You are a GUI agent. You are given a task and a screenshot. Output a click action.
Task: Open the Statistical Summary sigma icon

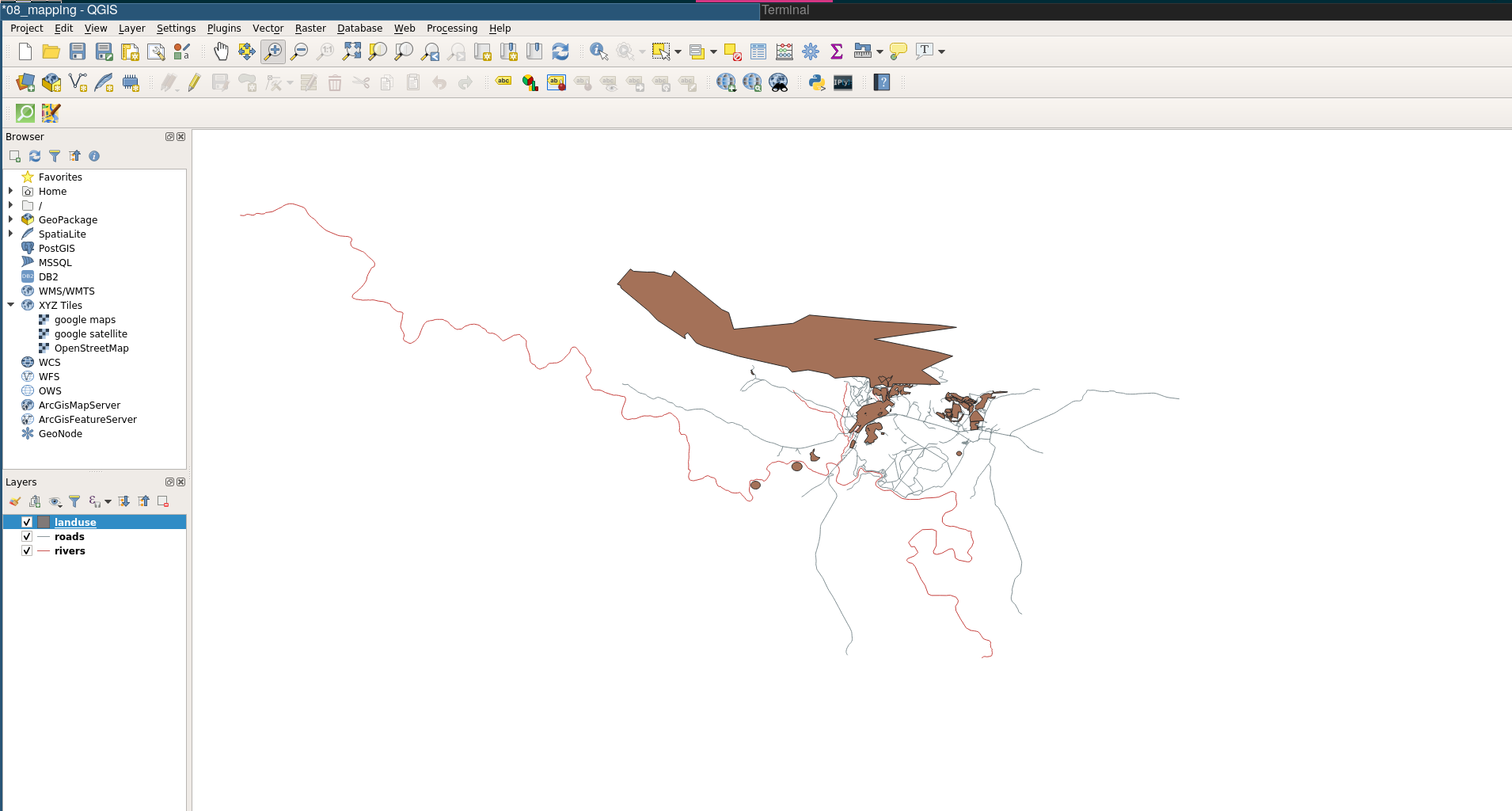click(837, 51)
